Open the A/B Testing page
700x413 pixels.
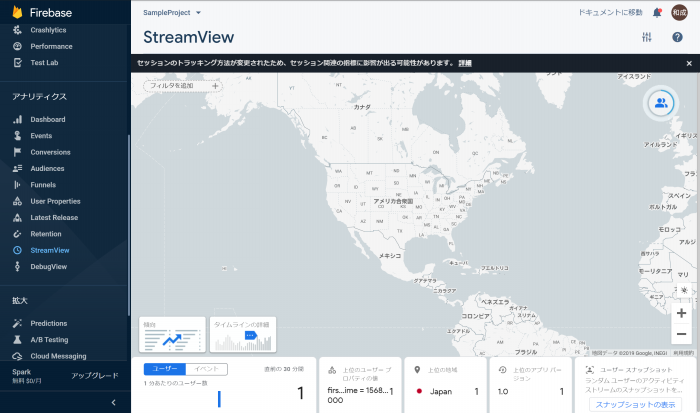coord(50,340)
